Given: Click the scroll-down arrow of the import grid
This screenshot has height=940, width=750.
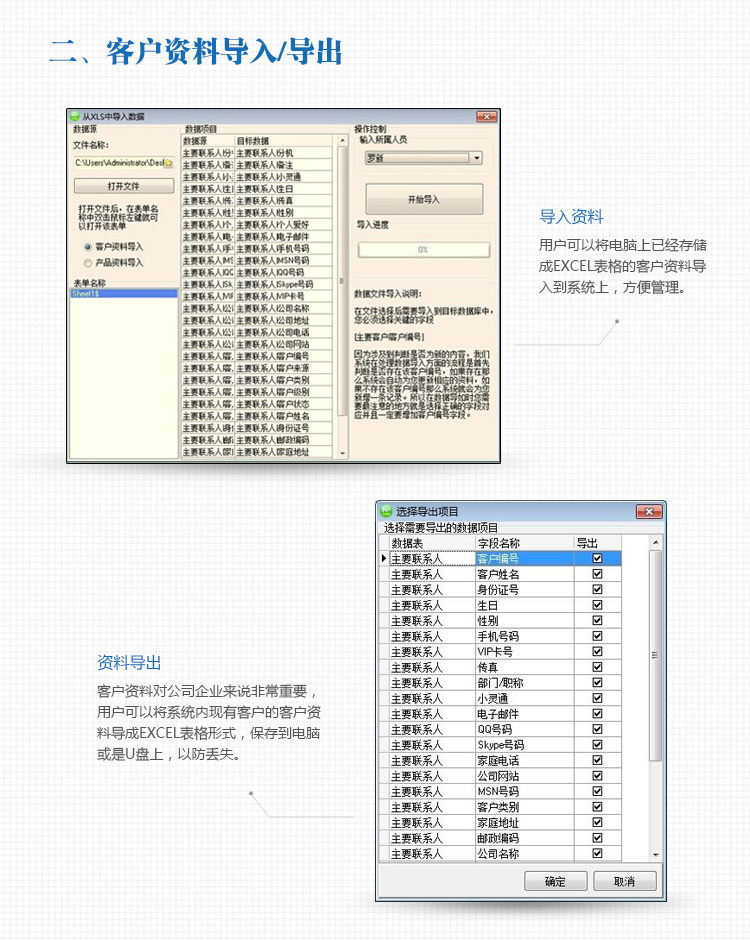Looking at the screenshot, I should point(342,453).
